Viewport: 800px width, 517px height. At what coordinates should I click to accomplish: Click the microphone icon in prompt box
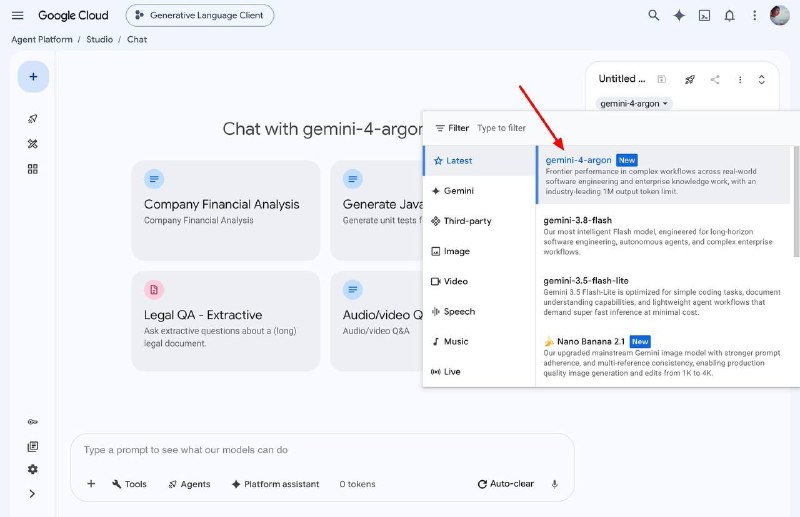555,484
